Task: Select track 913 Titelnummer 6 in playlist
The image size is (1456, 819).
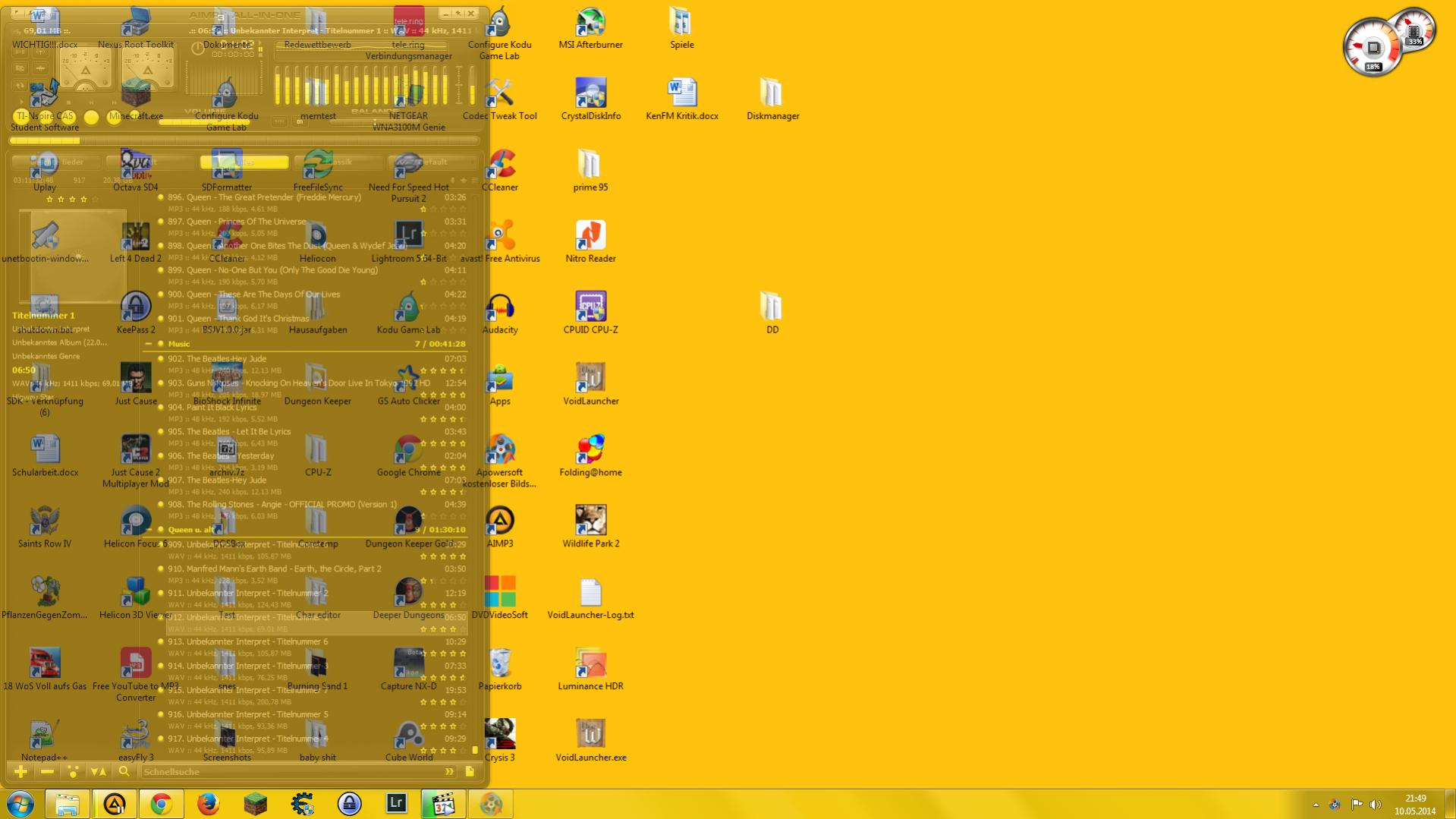Action: (311, 647)
